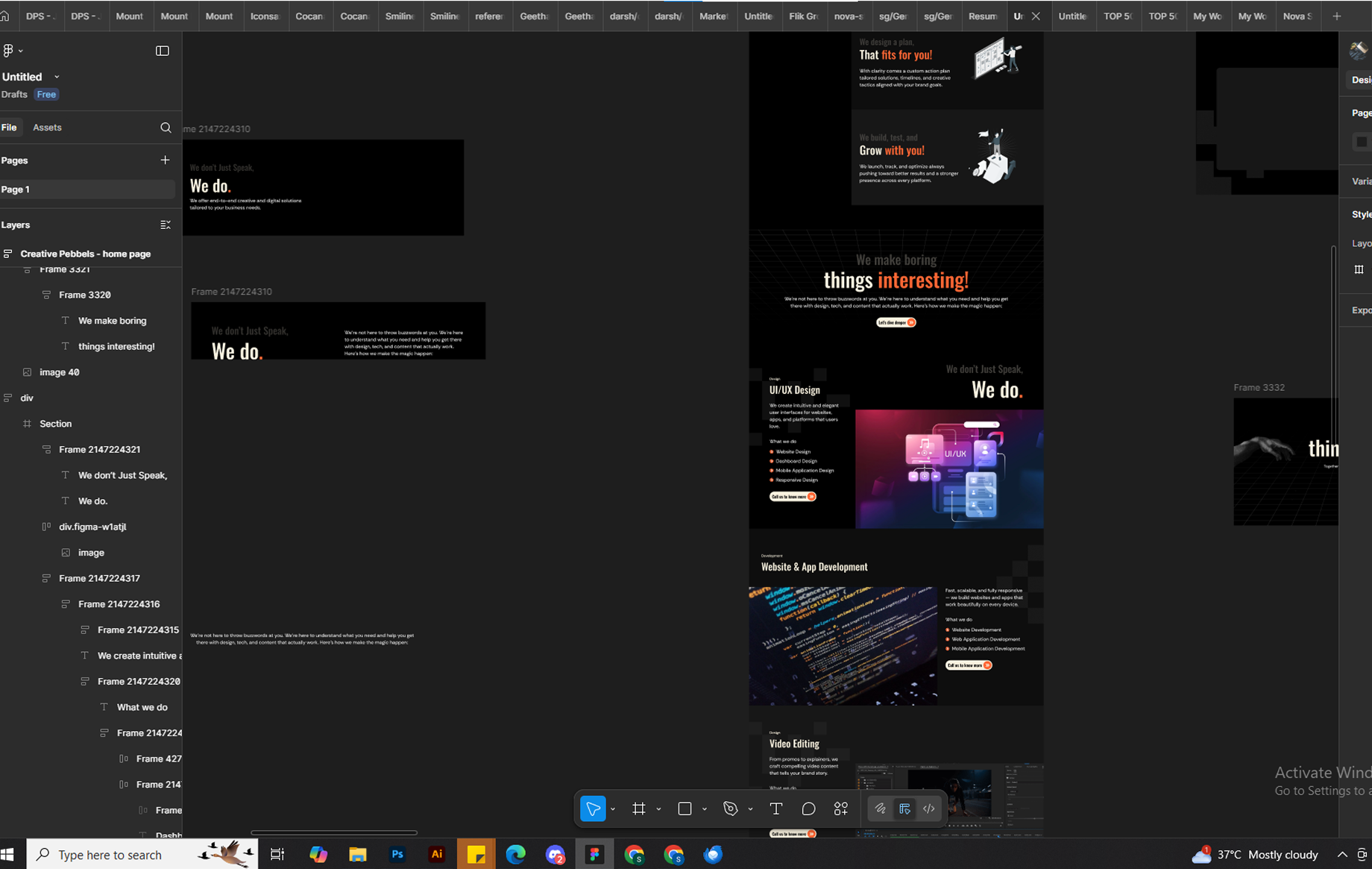Select the code screenshot image on canvas
1372x869 pixels.
(843, 646)
